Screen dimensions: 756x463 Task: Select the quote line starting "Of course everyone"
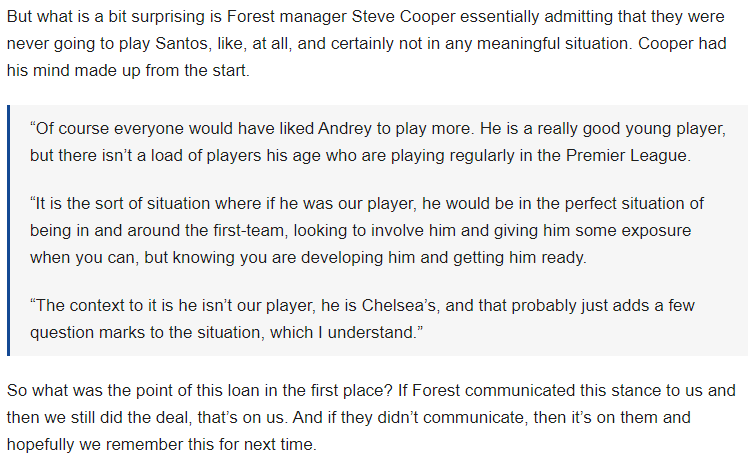(378, 128)
